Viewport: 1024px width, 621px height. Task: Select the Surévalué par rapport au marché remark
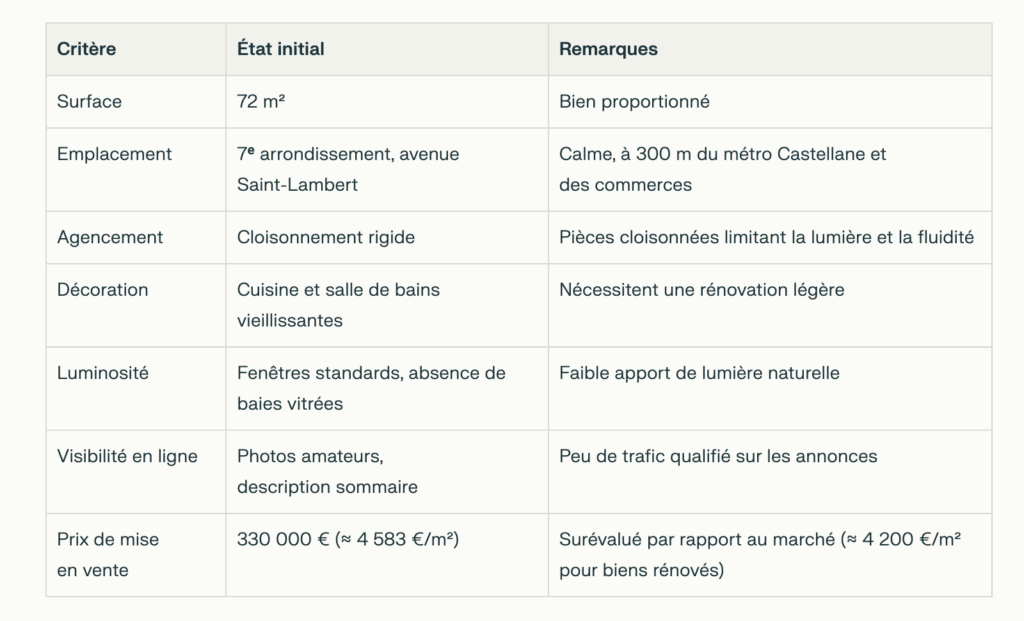point(760,554)
